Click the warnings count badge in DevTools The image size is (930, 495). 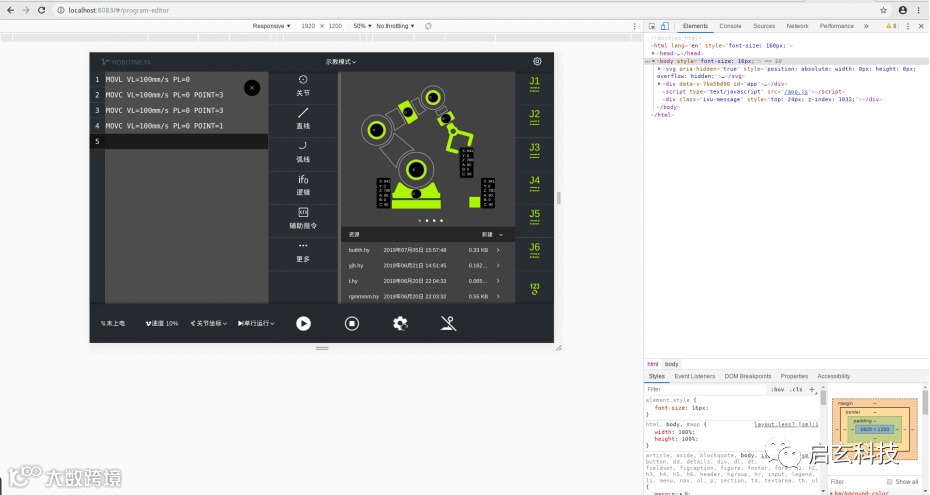891,26
